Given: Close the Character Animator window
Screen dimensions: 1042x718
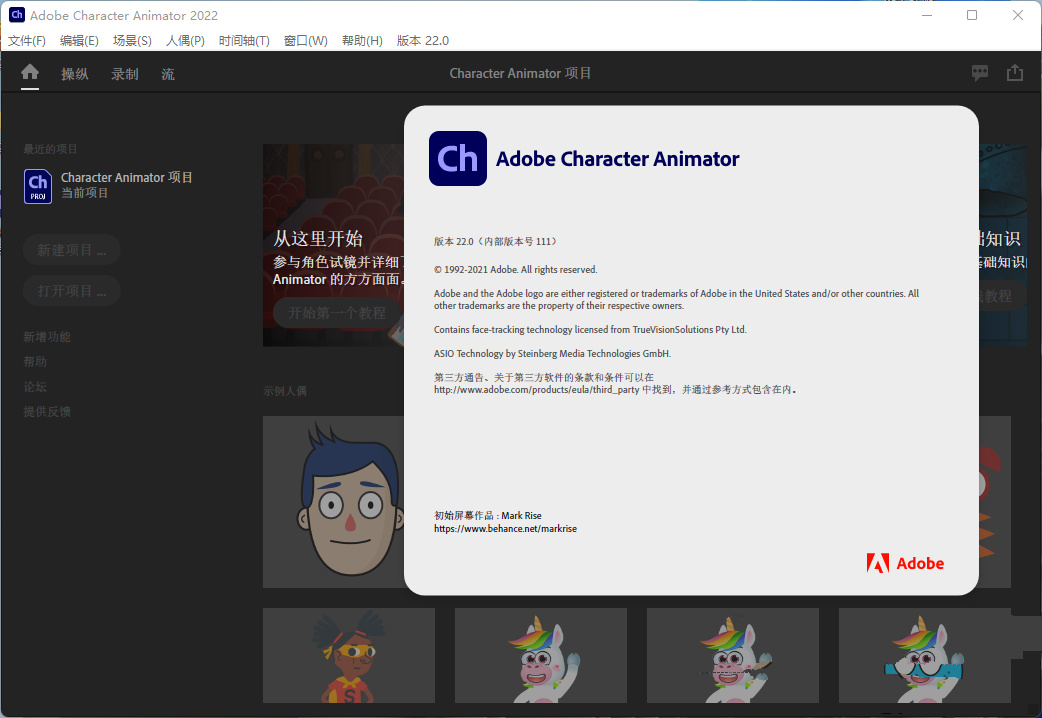Looking at the screenshot, I should pyautogui.click(x=1017, y=15).
